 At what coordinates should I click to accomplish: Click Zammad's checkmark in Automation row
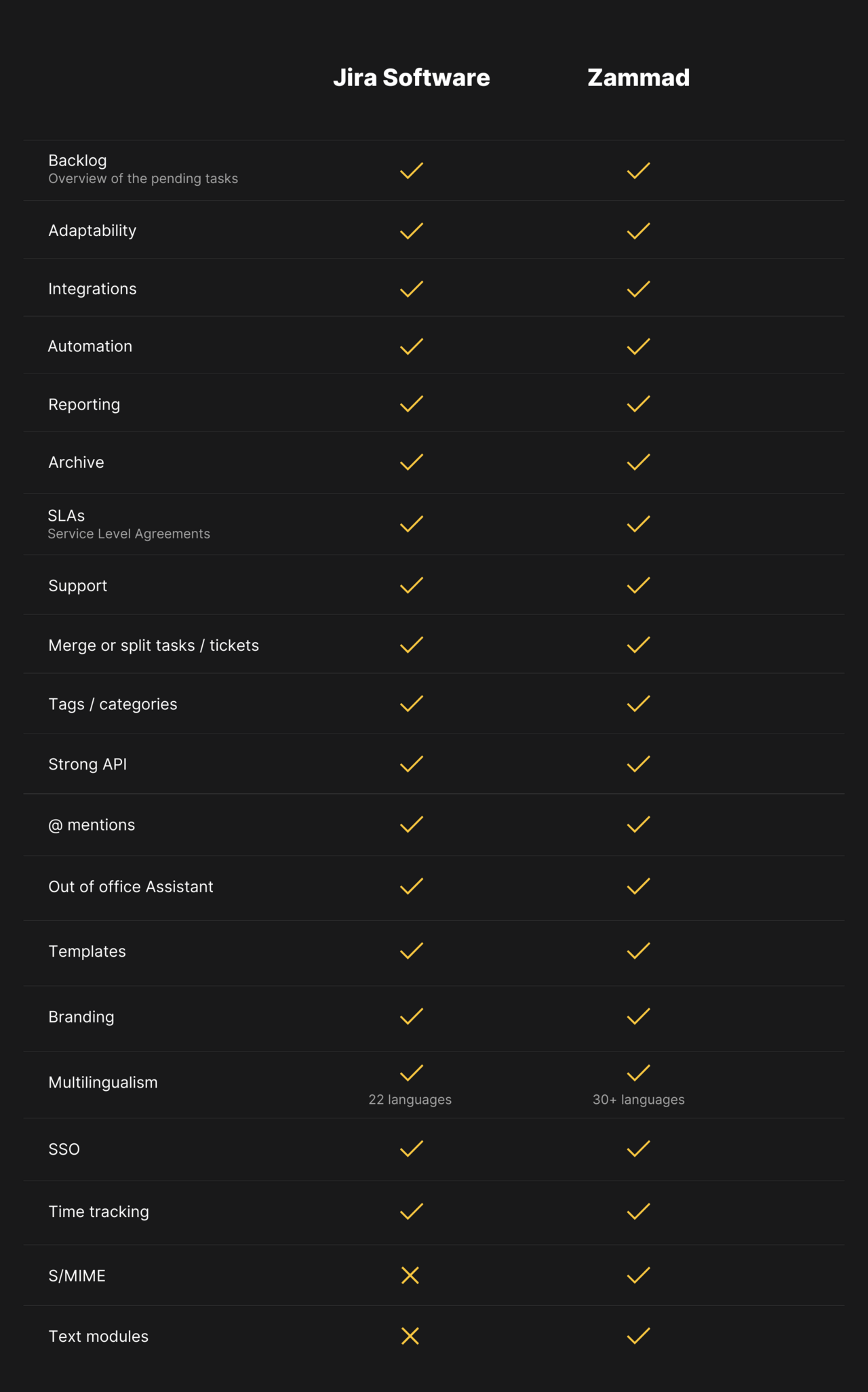pyautogui.click(x=638, y=346)
